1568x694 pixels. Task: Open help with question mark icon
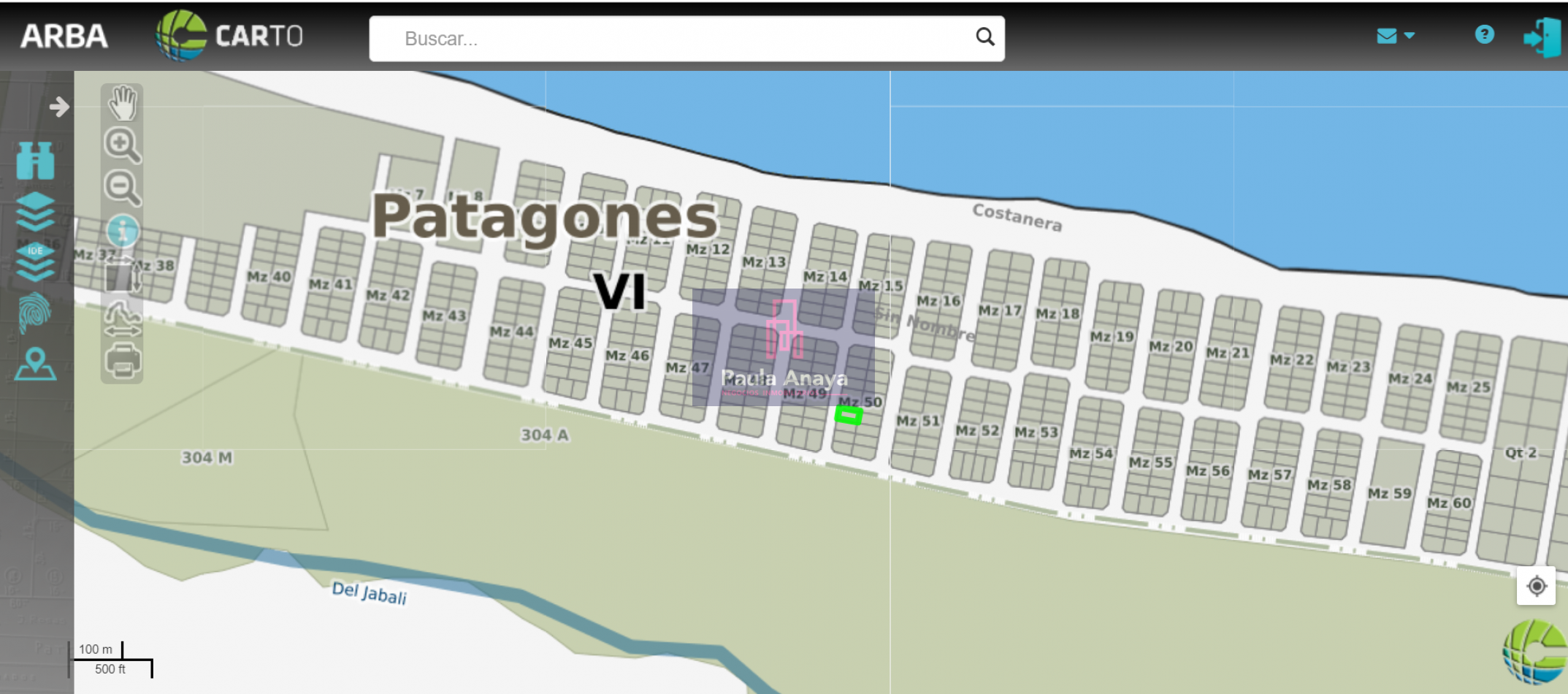[1484, 35]
